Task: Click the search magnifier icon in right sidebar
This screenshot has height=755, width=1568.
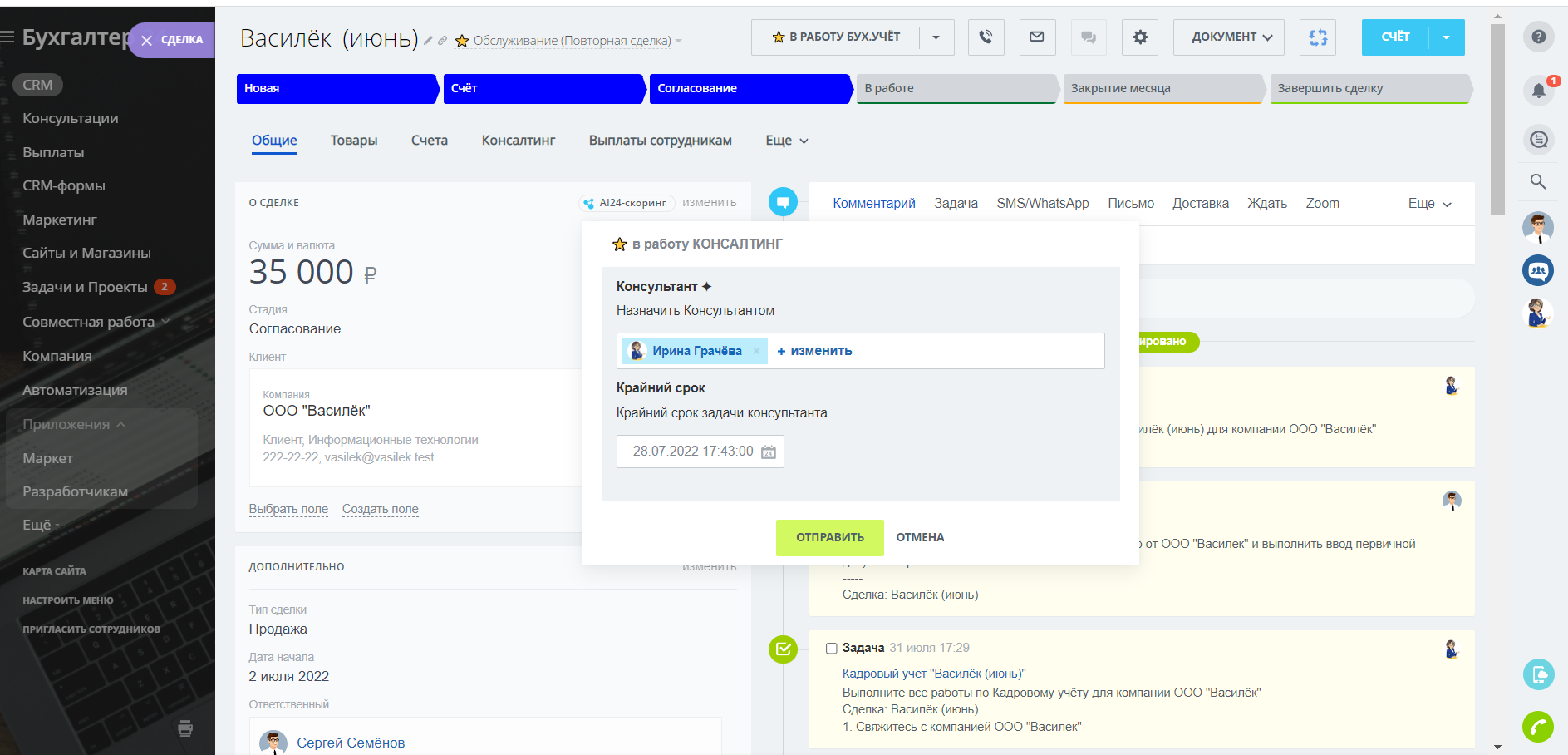Action: (x=1538, y=181)
